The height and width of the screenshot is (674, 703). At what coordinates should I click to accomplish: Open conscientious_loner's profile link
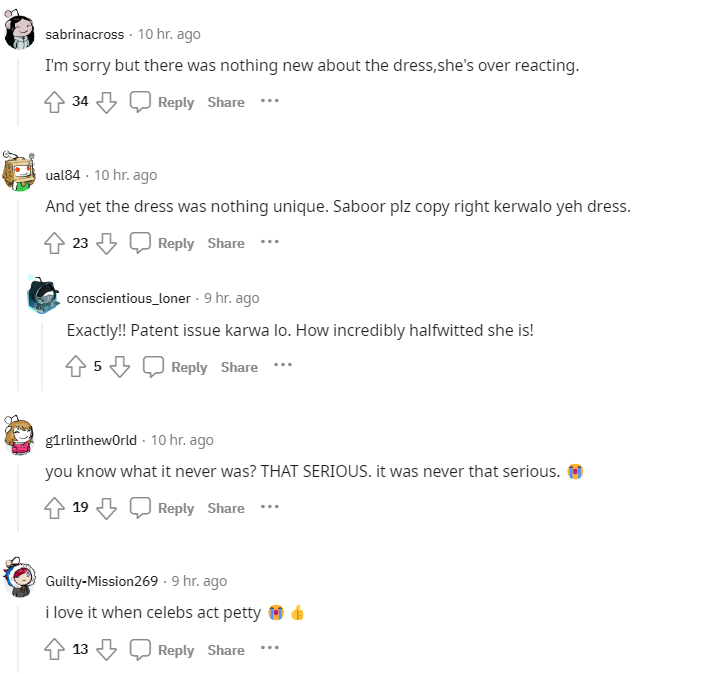click(x=128, y=298)
